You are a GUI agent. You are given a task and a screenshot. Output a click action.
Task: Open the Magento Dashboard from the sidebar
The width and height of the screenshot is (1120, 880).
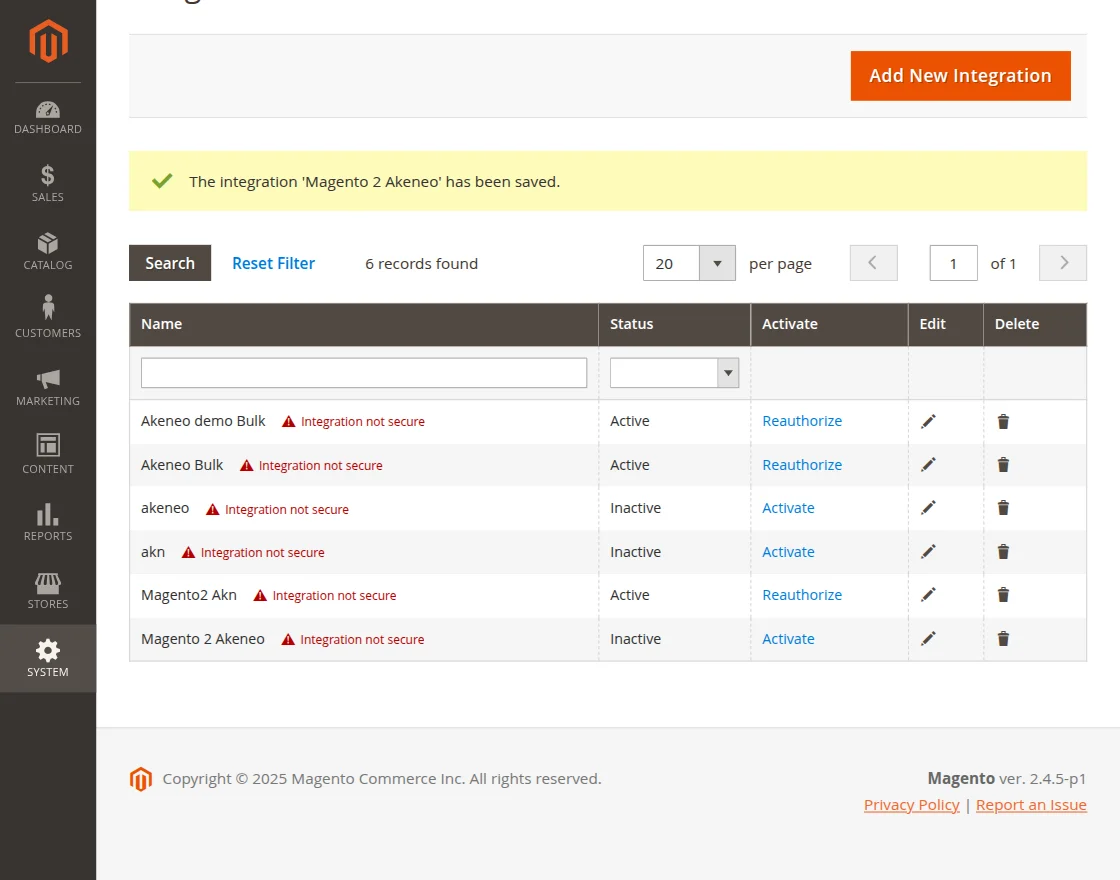pos(47,114)
